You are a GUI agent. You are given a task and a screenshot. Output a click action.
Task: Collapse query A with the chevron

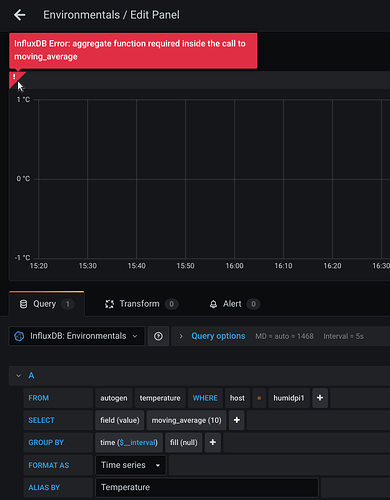click(x=19, y=376)
